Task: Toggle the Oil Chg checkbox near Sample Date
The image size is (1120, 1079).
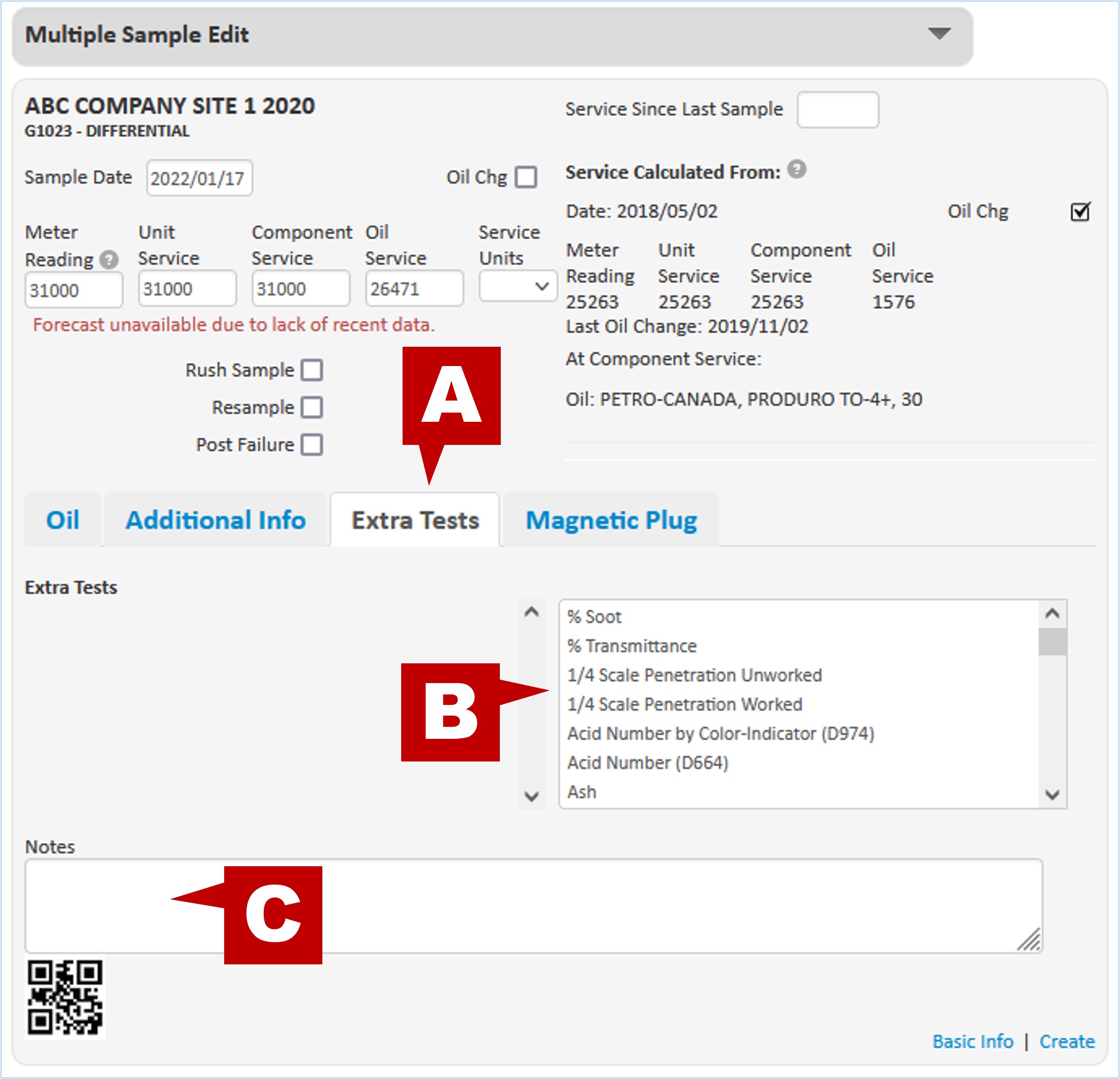Action: pyautogui.click(x=526, y=177)
